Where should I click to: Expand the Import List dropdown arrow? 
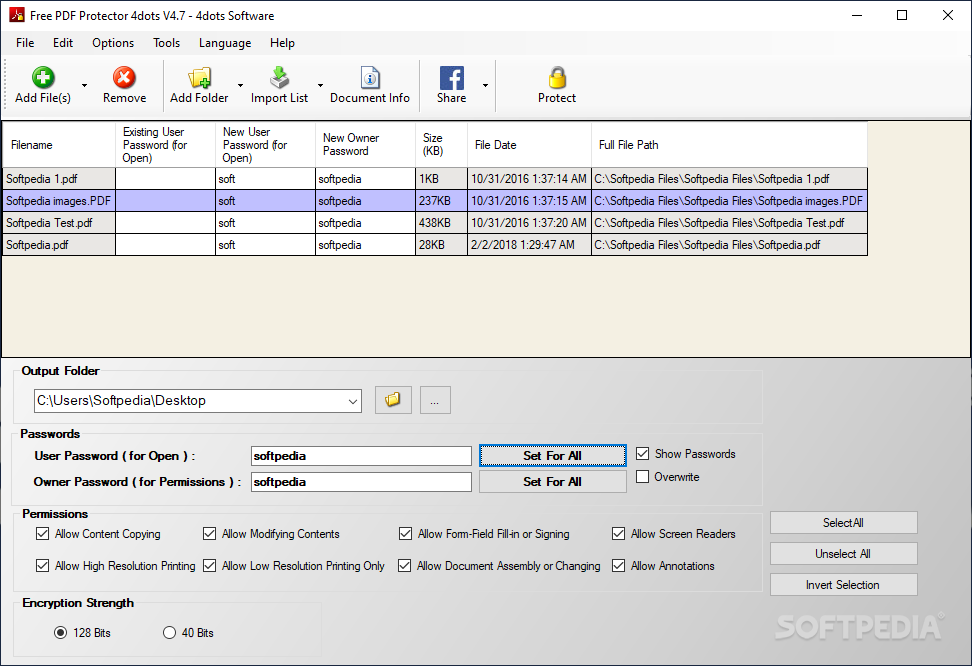coord(320,86)
